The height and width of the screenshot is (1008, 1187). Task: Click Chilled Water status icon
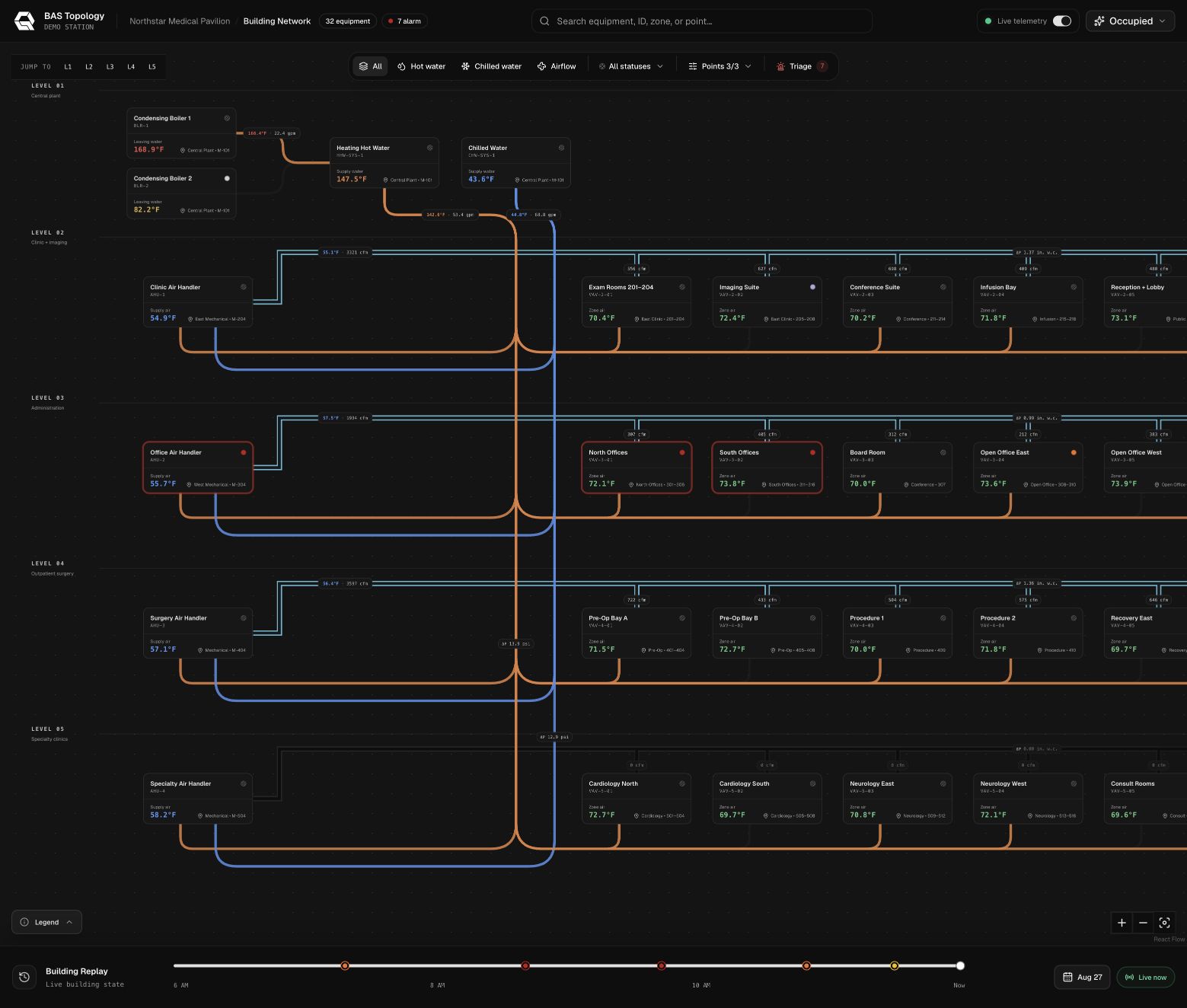[x=562, y=148]
